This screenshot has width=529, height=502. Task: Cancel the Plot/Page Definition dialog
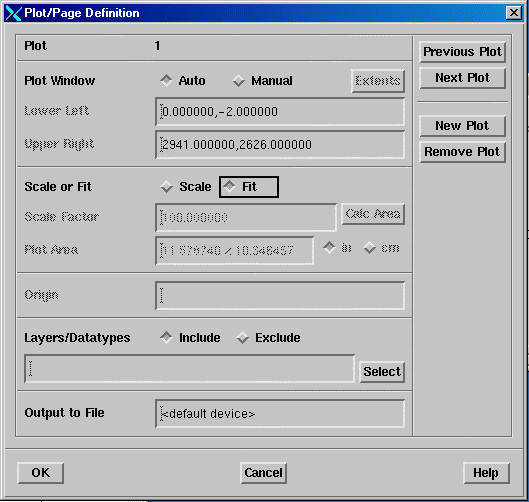(263, 473)
